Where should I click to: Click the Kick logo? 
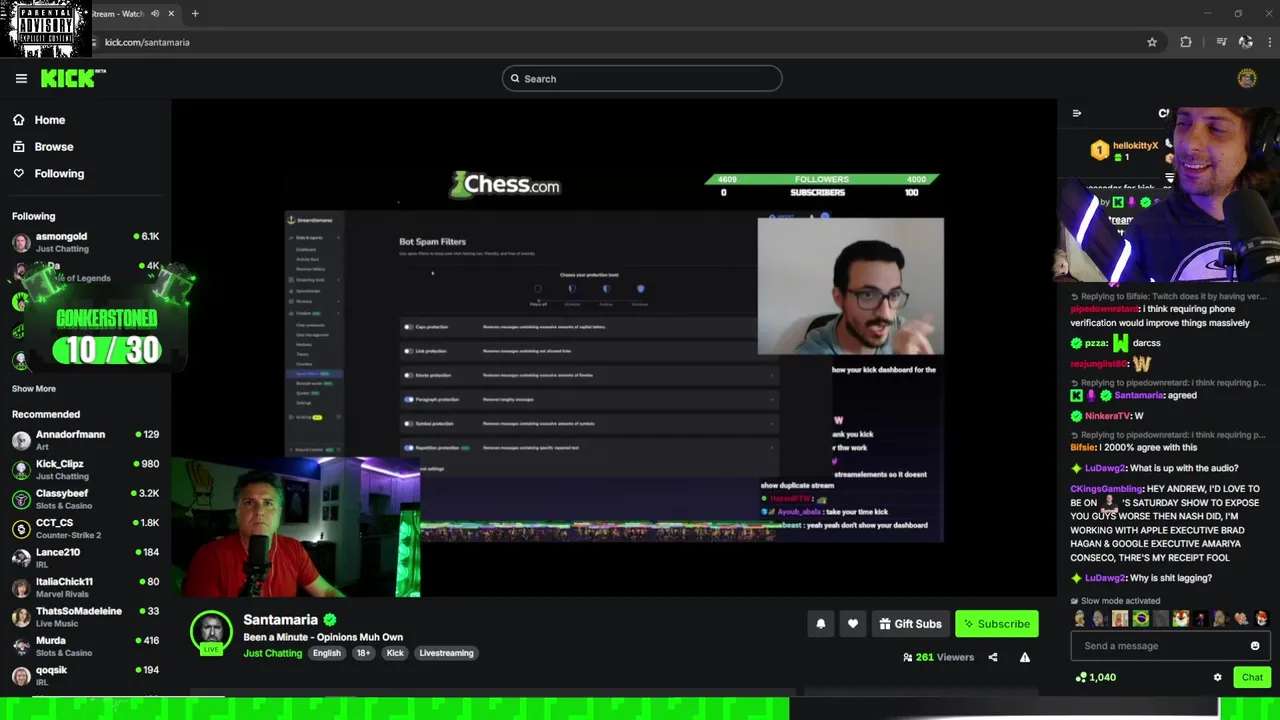click(x=73, y=78)
